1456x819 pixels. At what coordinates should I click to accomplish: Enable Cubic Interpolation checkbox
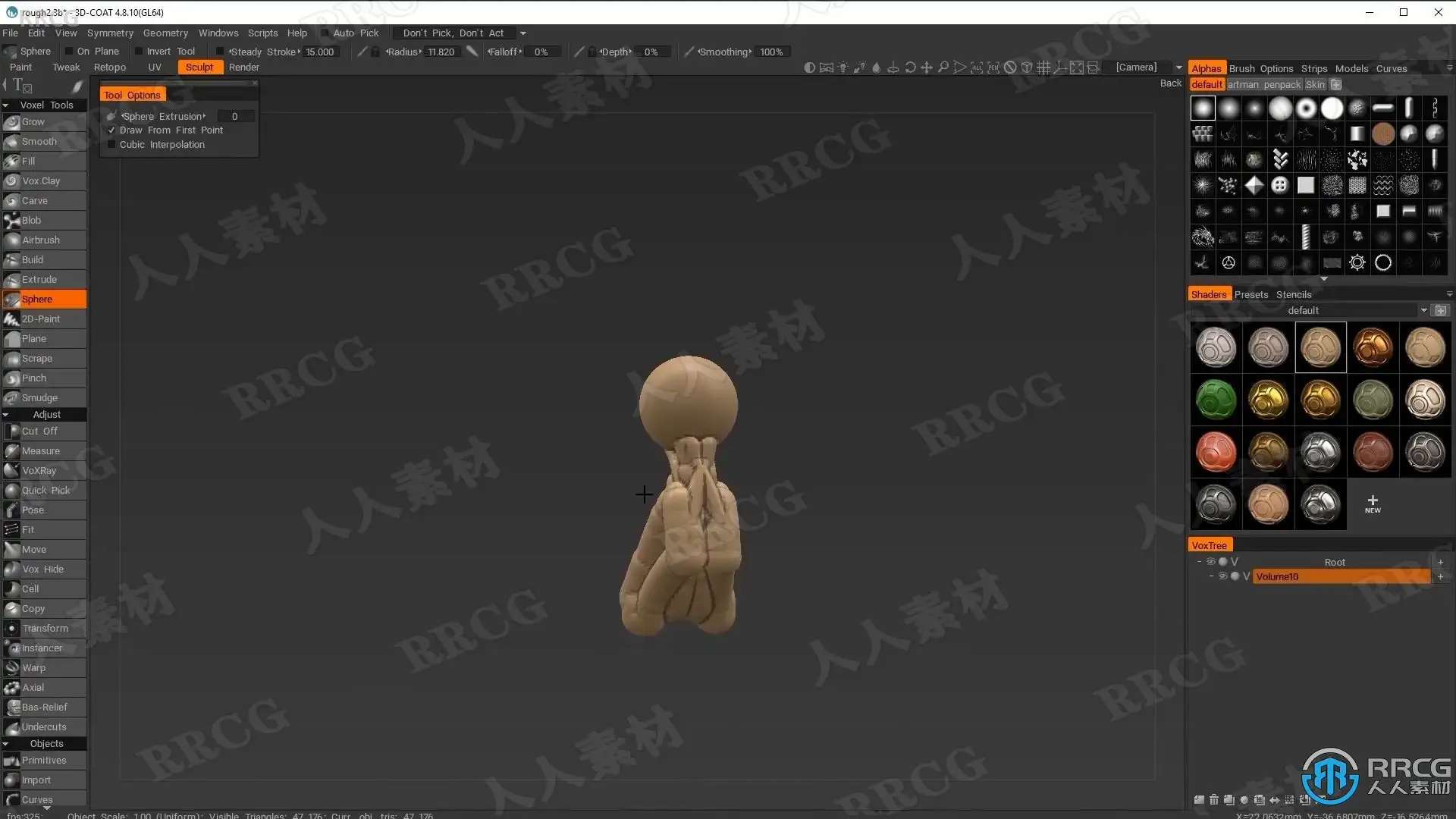tap(111, 145)
